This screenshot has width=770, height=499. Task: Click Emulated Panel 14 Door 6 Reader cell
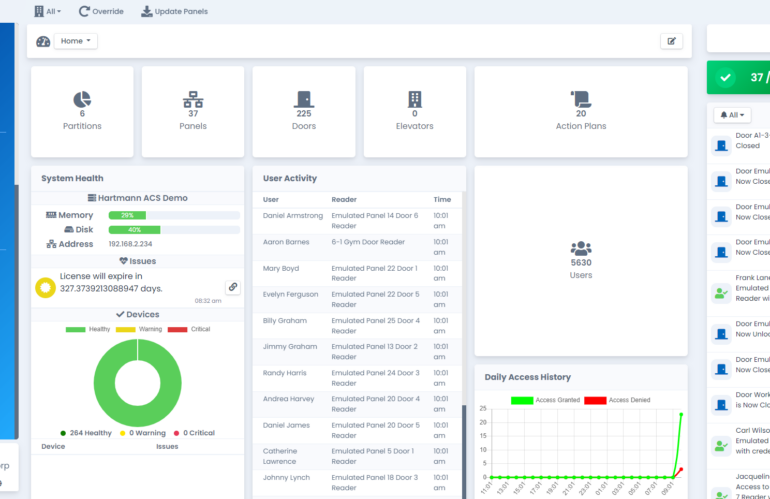click(x=375, y=221)
